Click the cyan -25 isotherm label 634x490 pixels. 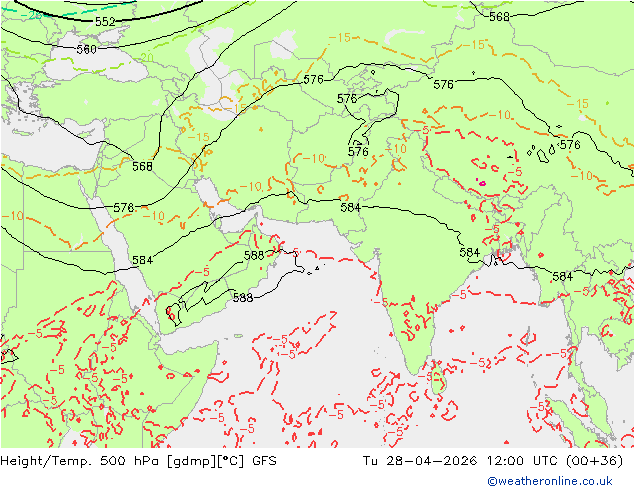pyautogui.click(x=31, y=15)
